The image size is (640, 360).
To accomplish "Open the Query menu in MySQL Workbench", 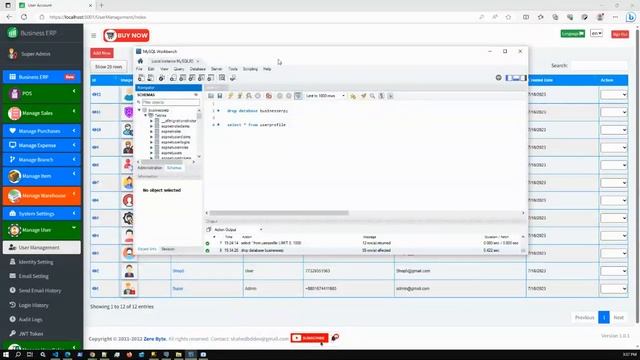I will 179,69.
